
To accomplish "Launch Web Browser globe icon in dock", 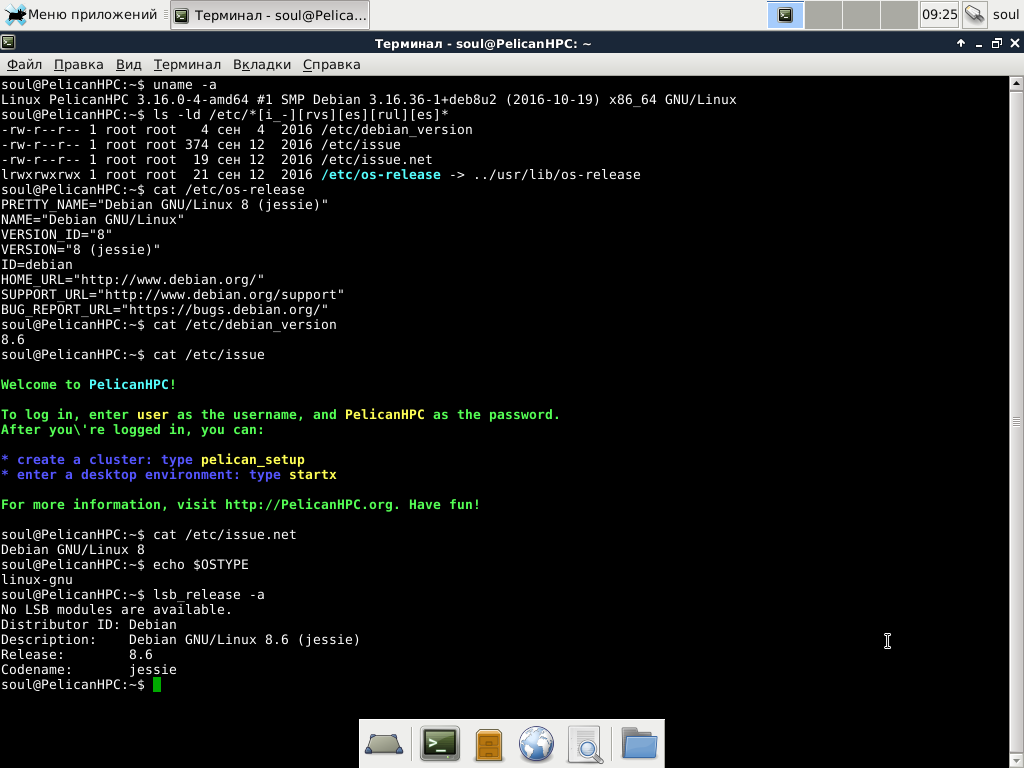I will click(536, 744).
